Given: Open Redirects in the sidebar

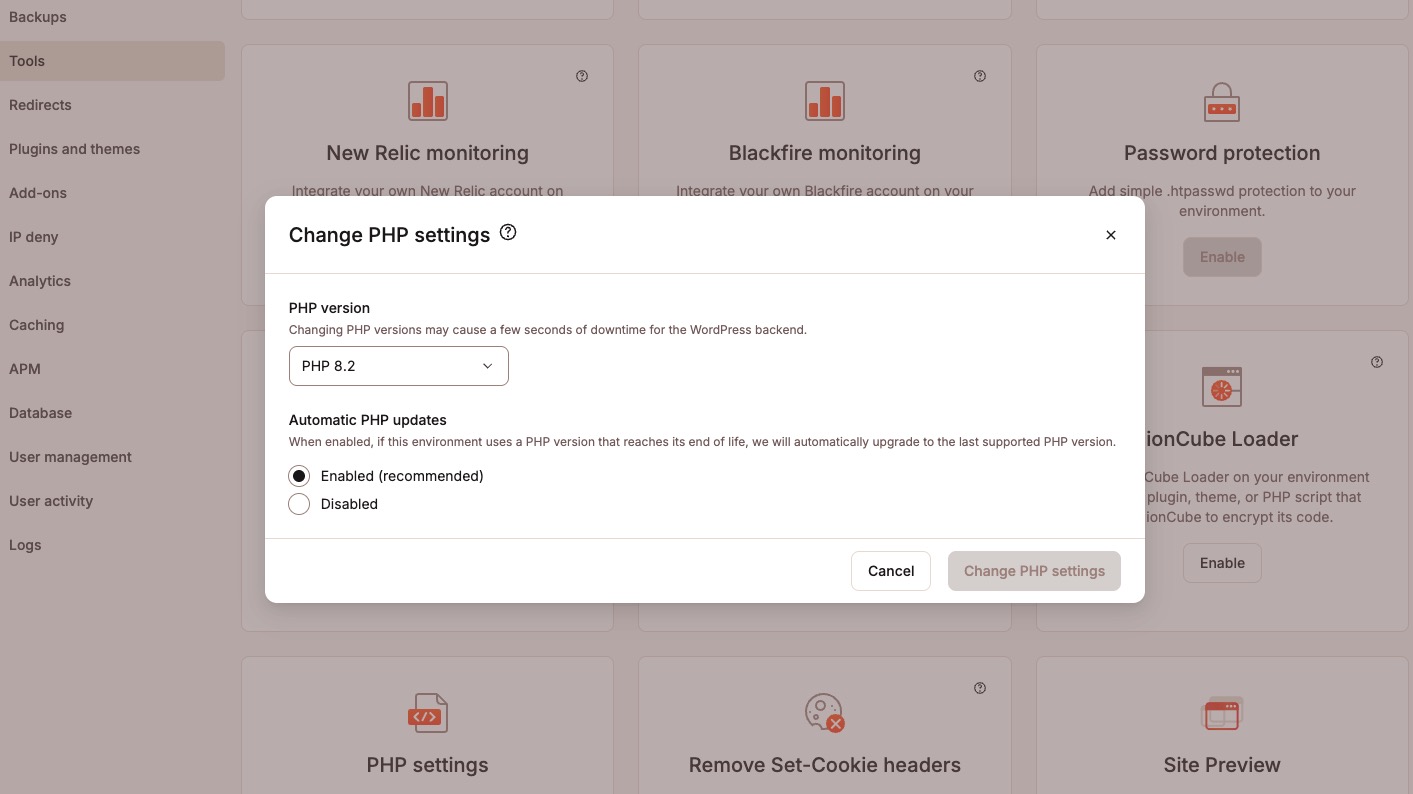Looking at the screenshot, I should coord(40,105).
